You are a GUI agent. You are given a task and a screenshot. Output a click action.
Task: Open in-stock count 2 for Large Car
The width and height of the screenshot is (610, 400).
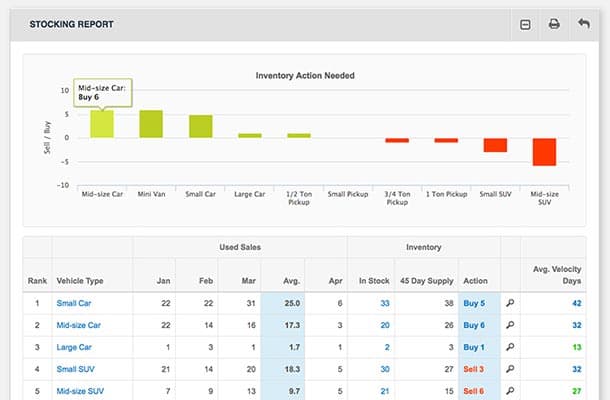pos(387,347)
